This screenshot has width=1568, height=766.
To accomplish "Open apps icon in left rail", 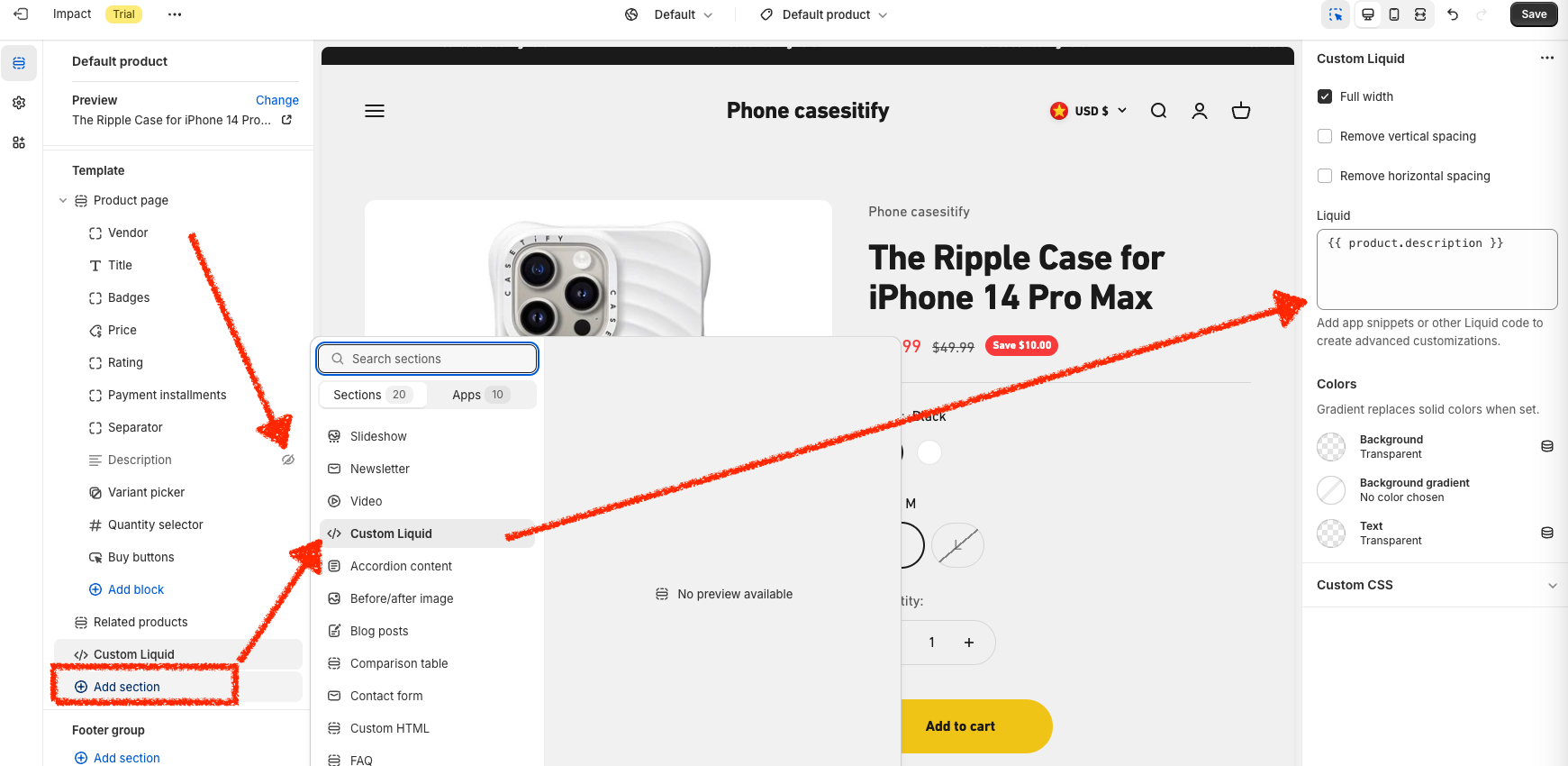I will (19, 142).
